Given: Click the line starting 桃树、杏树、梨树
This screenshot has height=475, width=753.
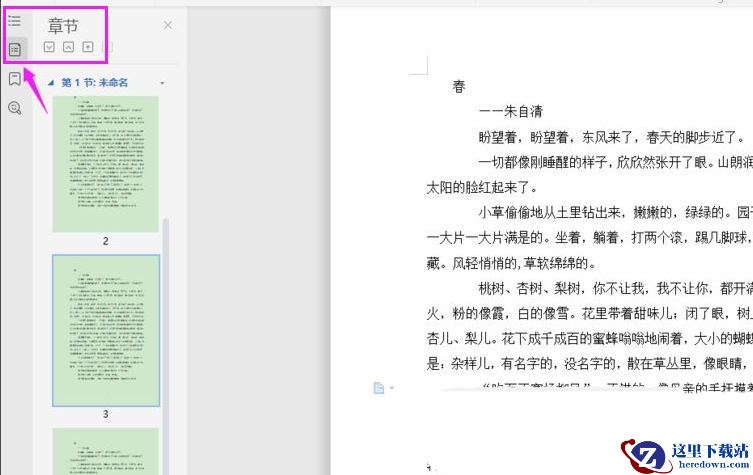Looking at the screenshot, I should (616, 288).
